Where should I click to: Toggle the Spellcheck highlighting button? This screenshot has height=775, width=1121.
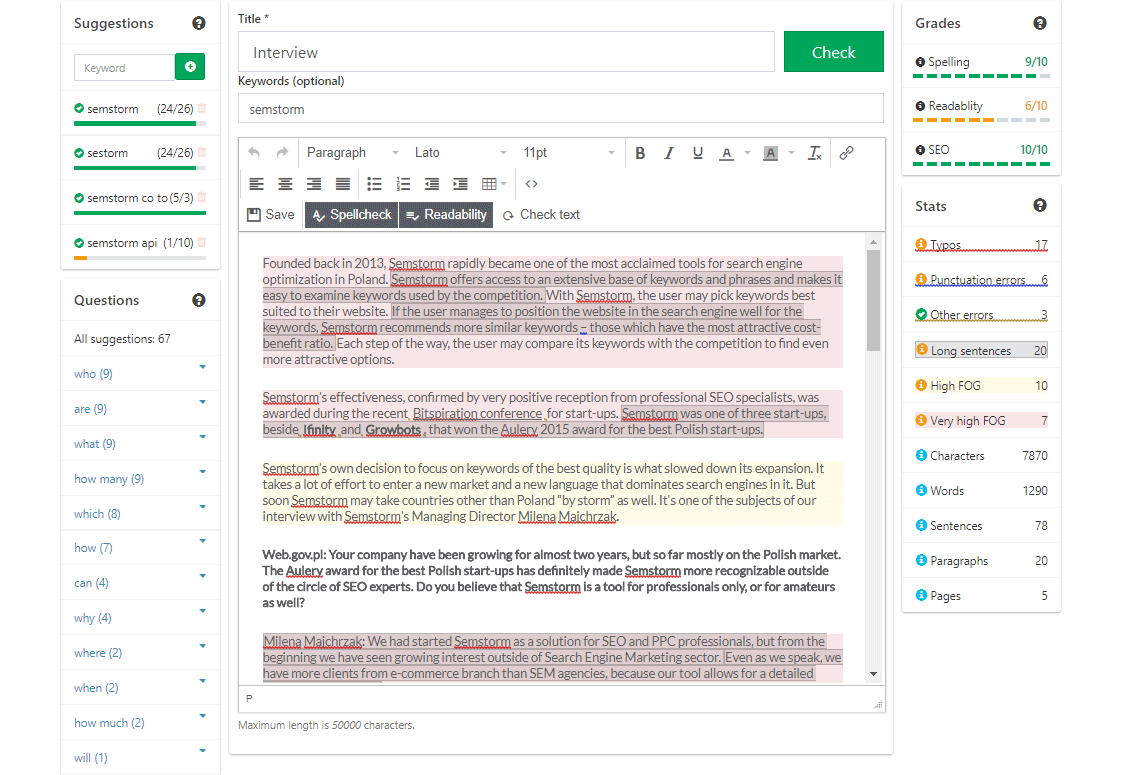(x=351, y=215)
